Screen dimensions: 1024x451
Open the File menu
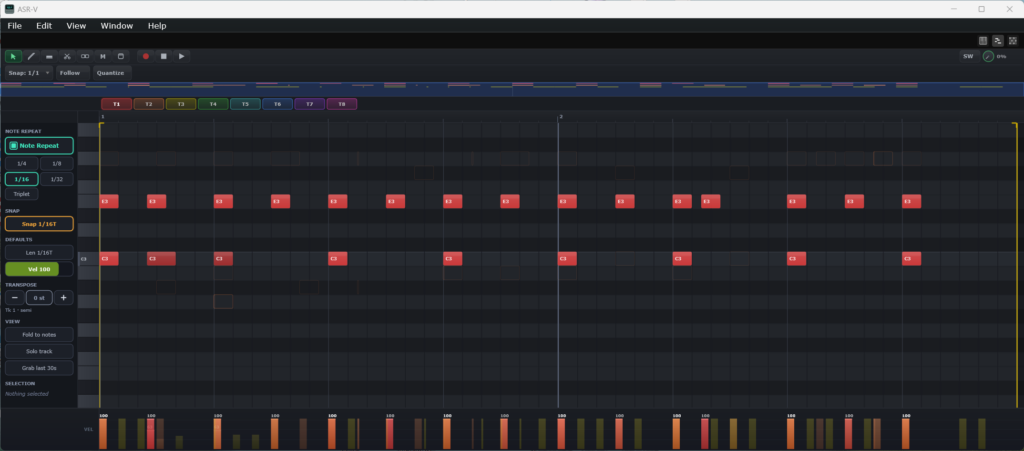(x=14, y=25)
